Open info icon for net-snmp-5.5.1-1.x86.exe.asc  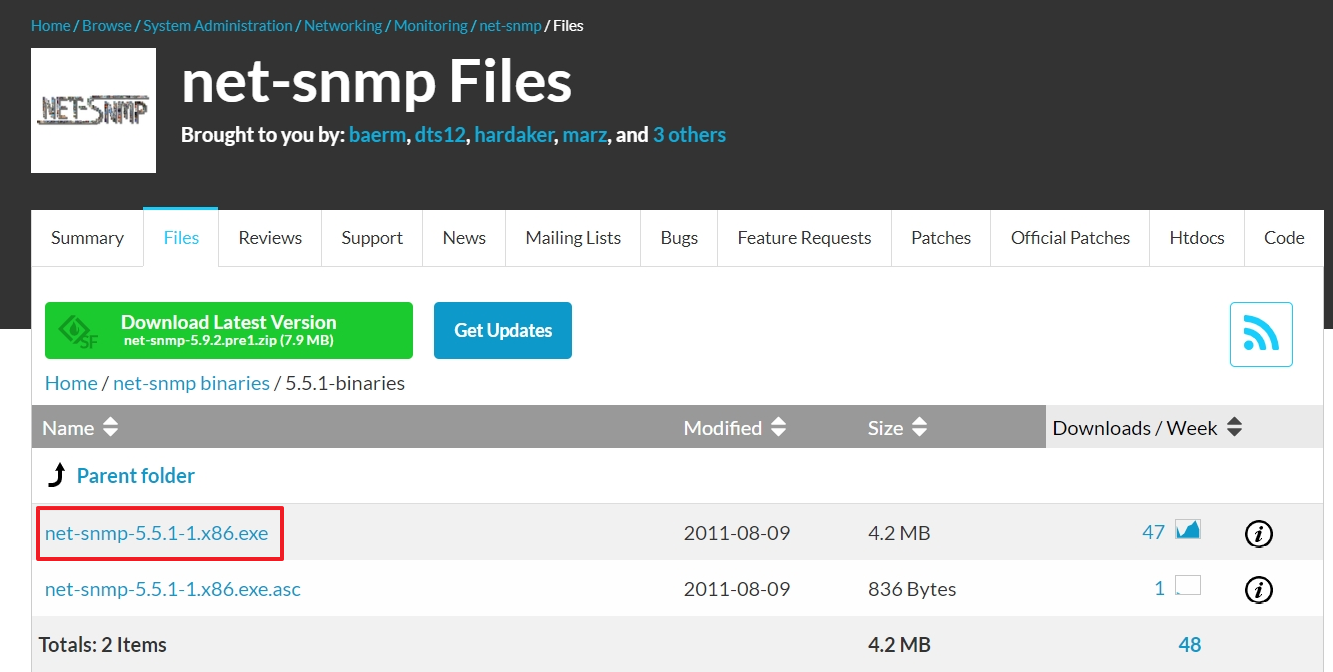tap(1258, 590)
